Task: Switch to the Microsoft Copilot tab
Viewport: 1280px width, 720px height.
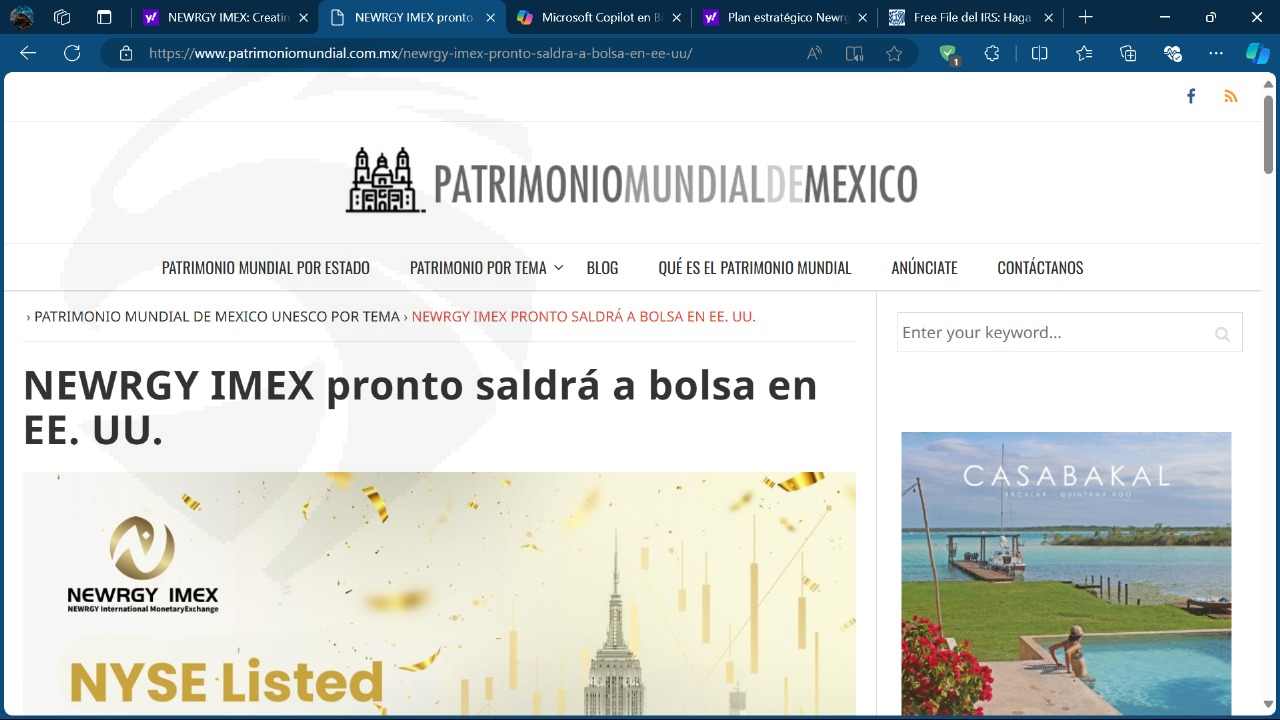Action: tap(596, 17)
